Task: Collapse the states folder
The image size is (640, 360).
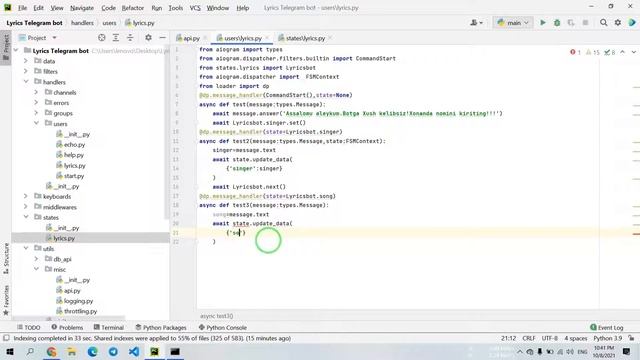Action: tap(26, 217)
